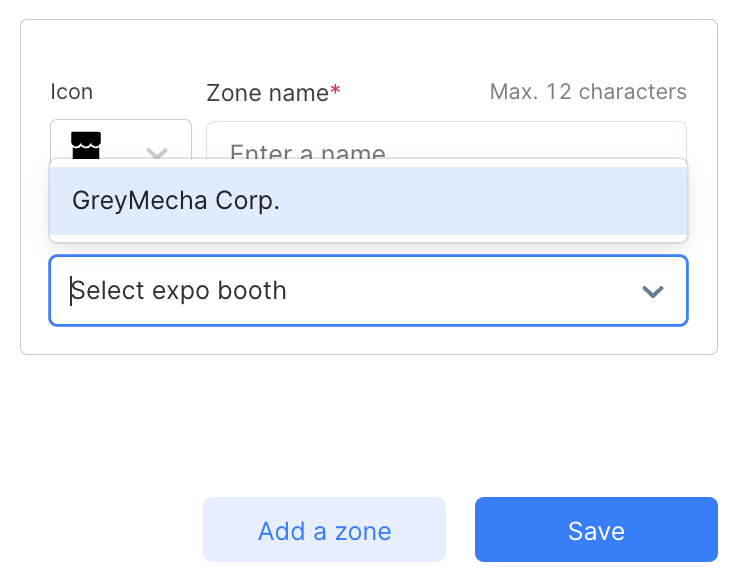Screen dimensions: 738x580
Task: Click the "Zone name" field label
Action: (x=267, y=93)
